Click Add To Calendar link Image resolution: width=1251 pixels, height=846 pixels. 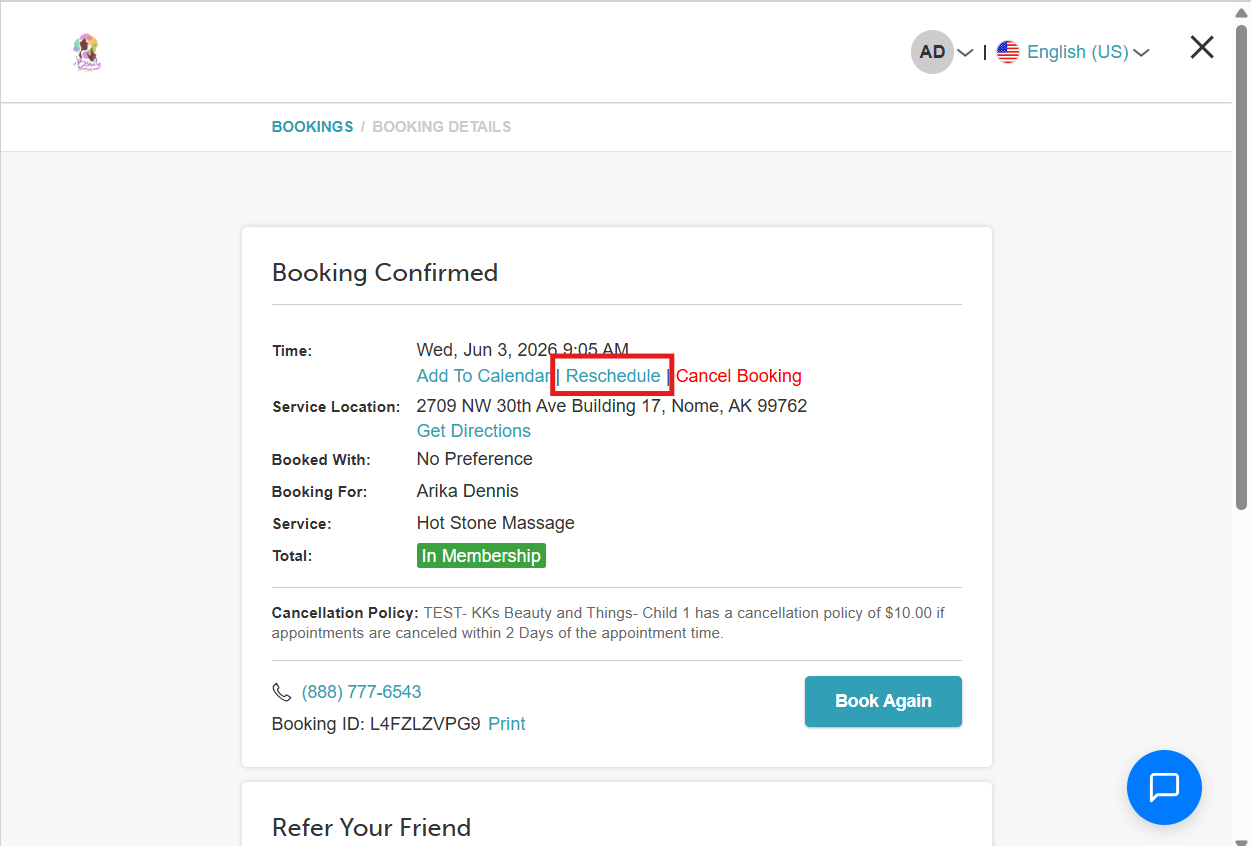tap(483, 376)
